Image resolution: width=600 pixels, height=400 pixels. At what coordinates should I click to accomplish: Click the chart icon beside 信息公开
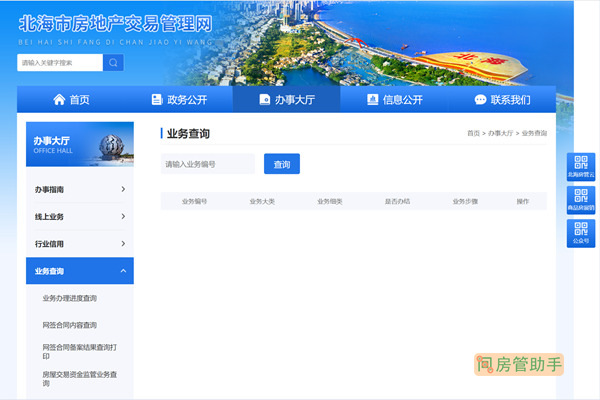point(372,100)
